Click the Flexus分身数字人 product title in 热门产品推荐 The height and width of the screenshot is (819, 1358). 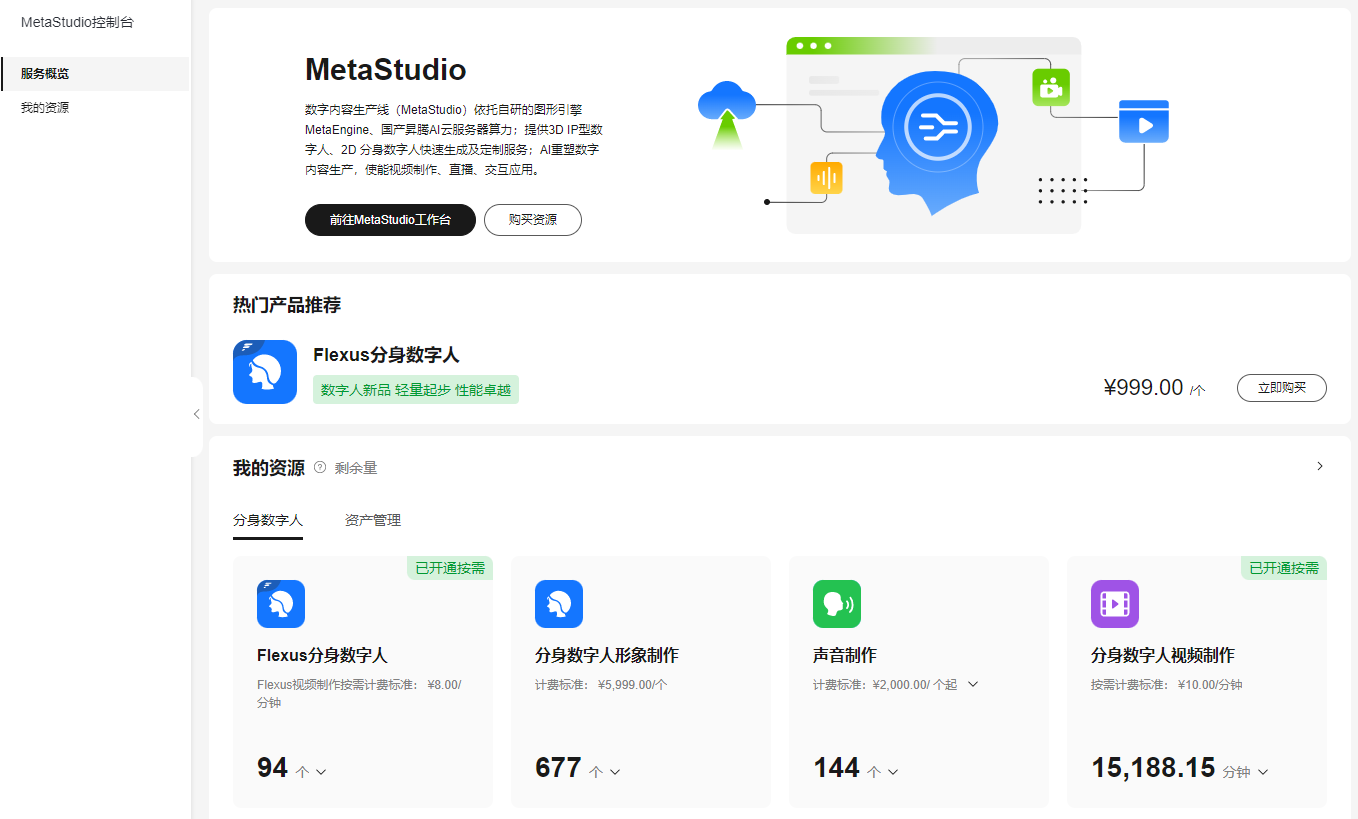click(386, 355)
